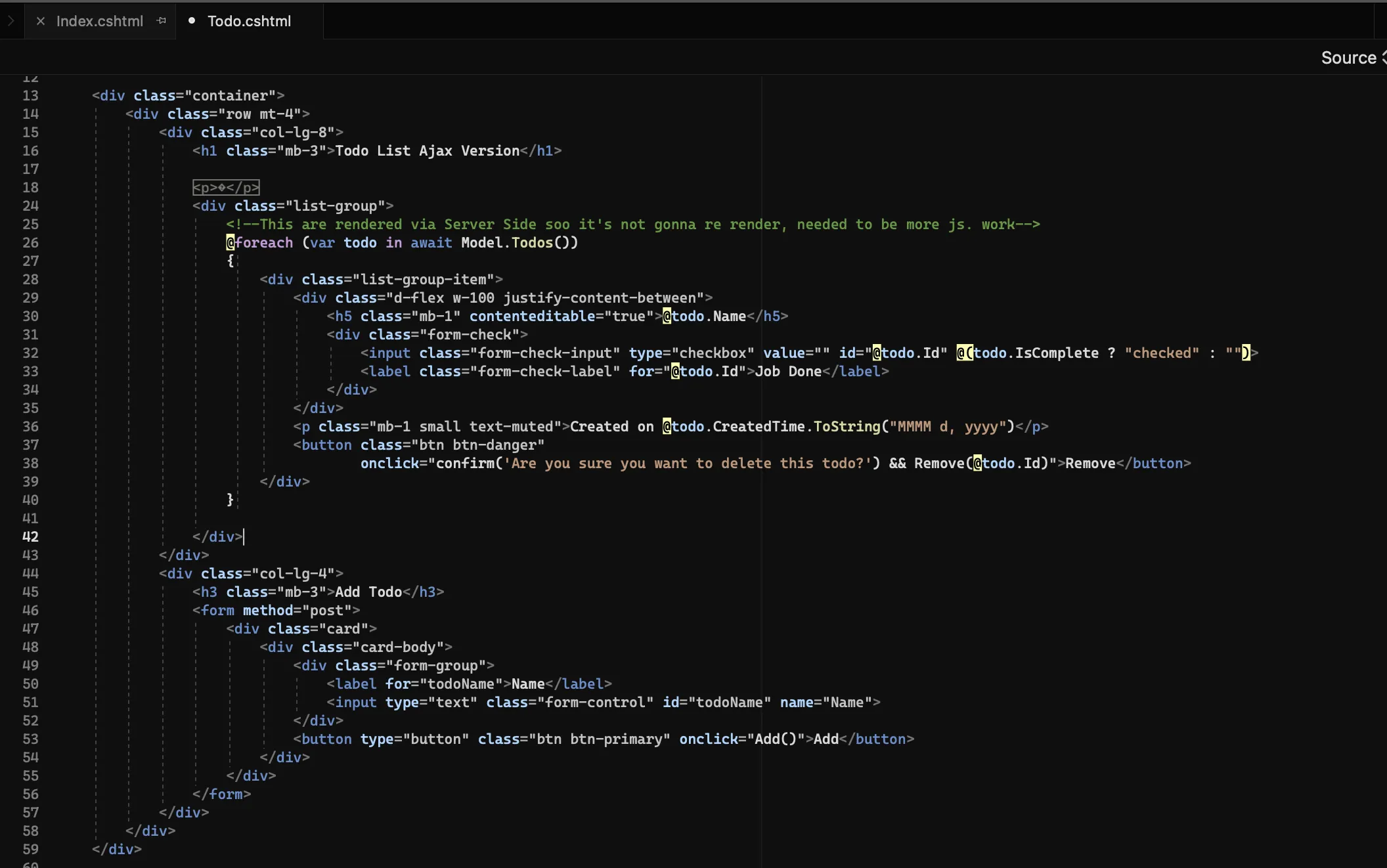Click the code icon beside the Source breadcrumb
Image resolution: width=1387 pixels, height=868 pixels.
pyautogui.click(x=1382, y=57)
